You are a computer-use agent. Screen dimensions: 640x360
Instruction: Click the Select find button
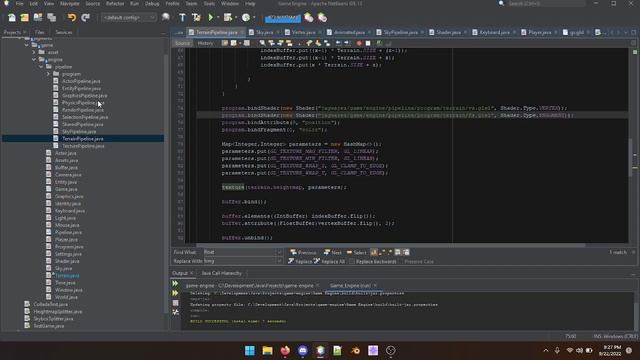356,253
